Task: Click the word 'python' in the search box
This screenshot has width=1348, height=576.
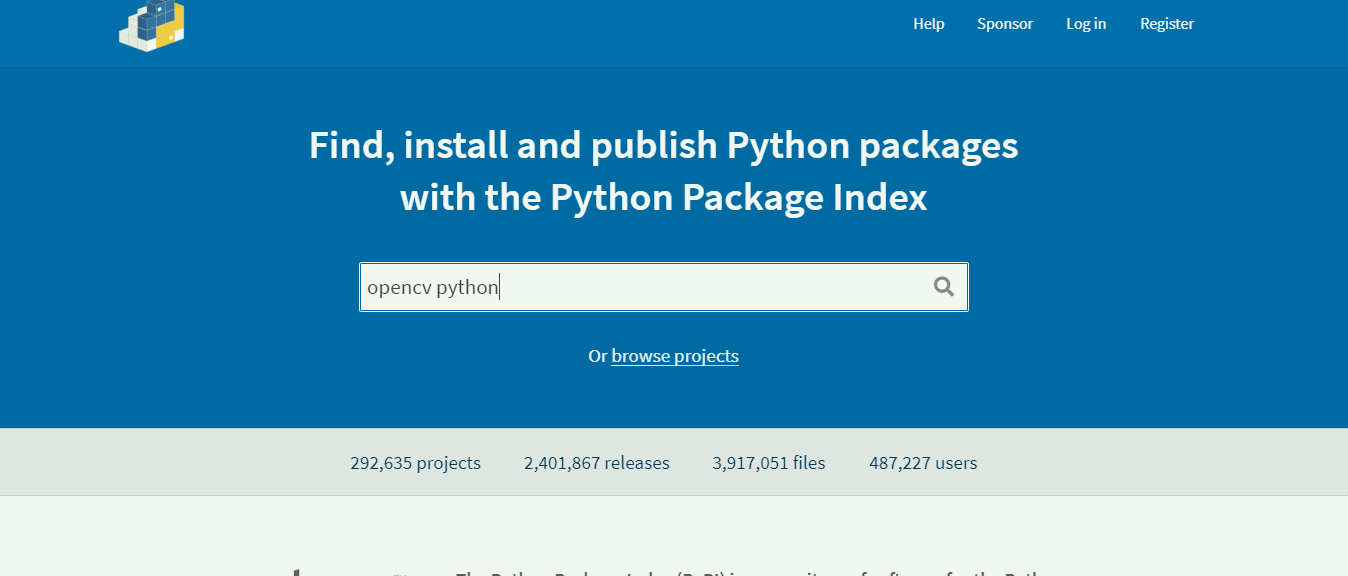Action: (x=466, y=288)
